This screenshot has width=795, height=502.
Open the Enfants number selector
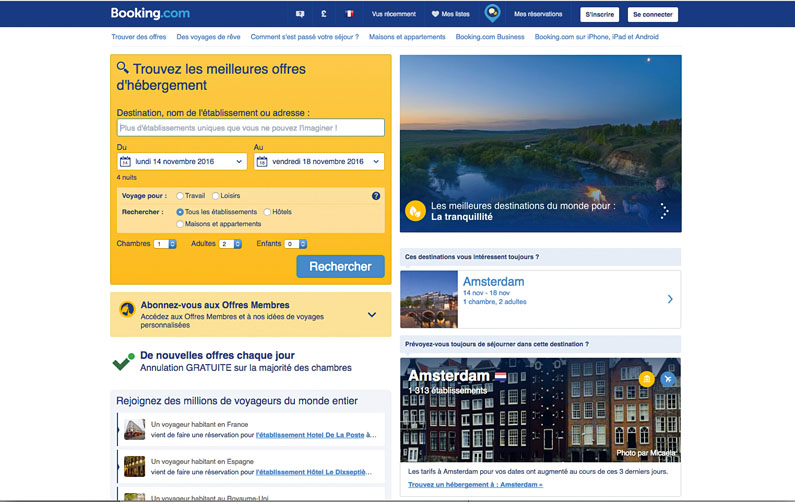point(296,244)
